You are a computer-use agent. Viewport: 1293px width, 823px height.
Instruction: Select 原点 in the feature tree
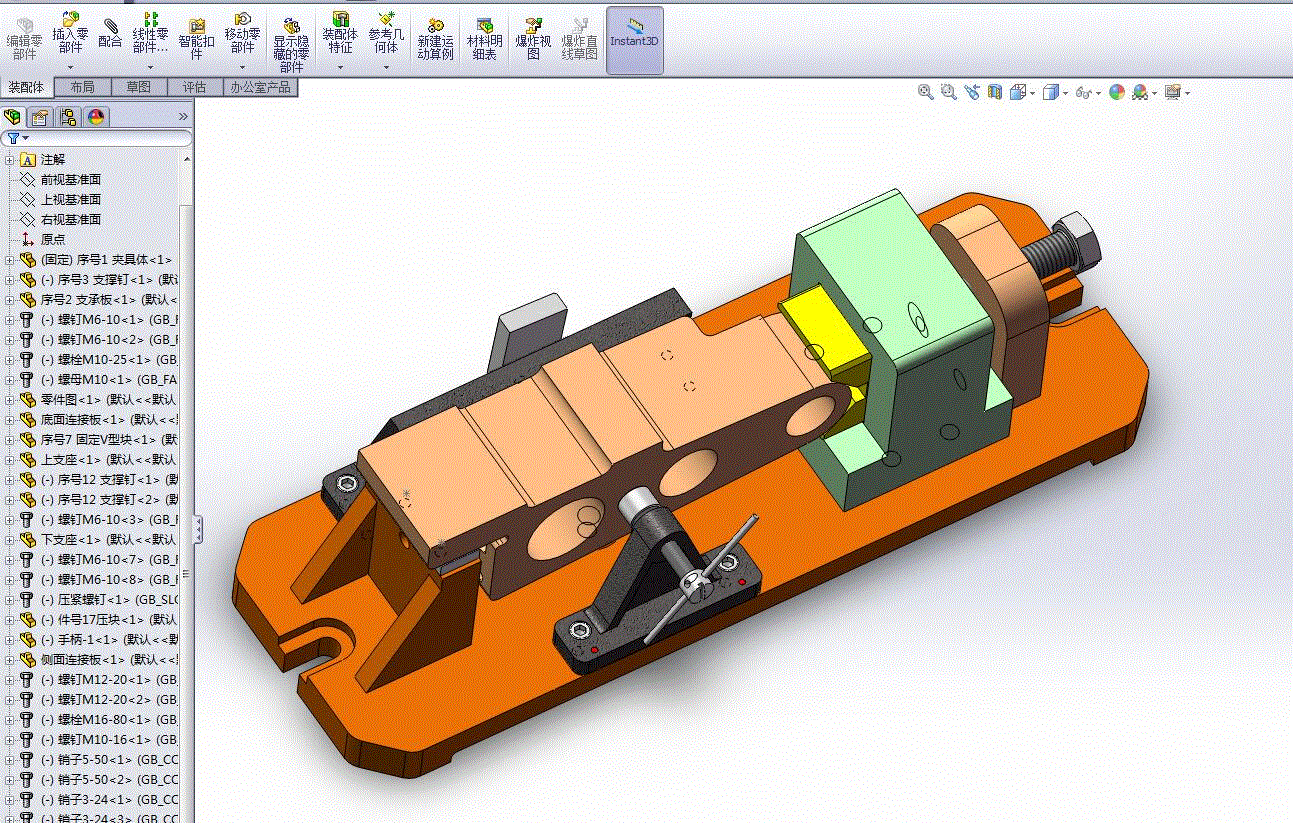coord(53,239)
